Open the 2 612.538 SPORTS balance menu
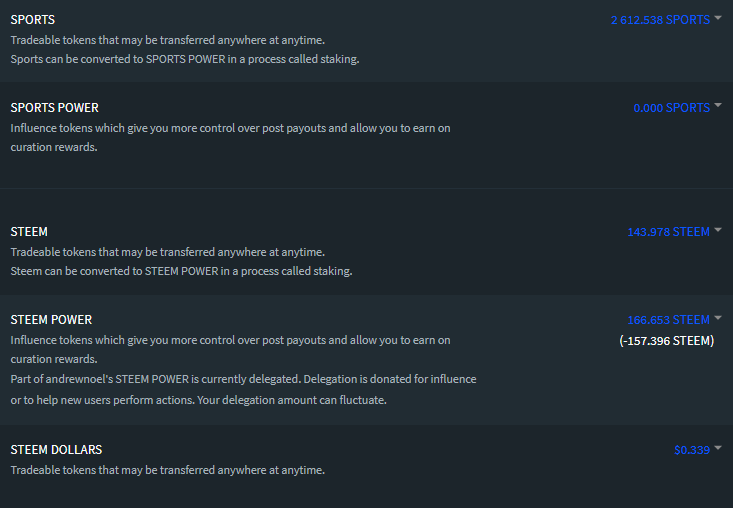The image size is (733, 508). pyautogui.click(x=660, y=19)
